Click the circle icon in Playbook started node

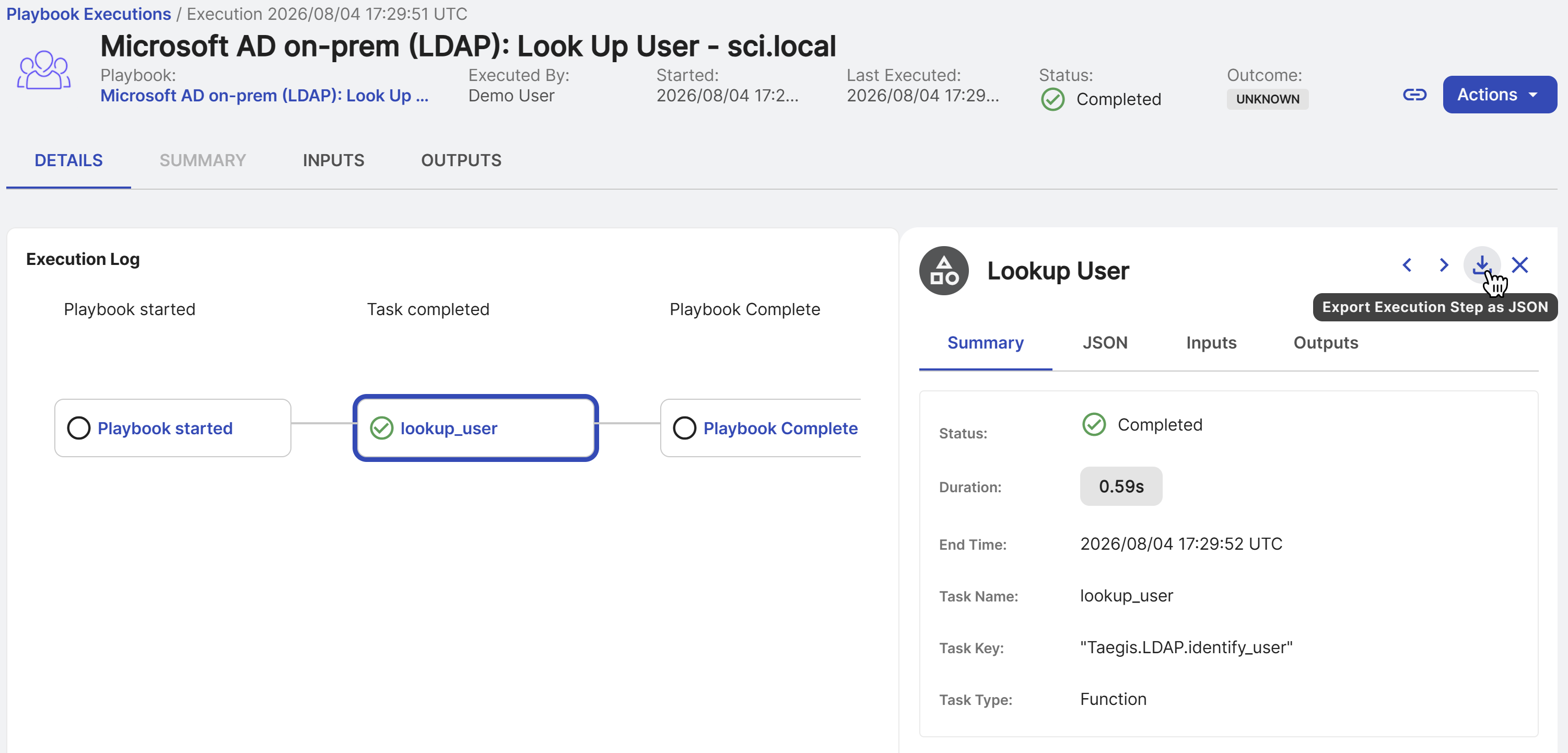coord(78,428)
